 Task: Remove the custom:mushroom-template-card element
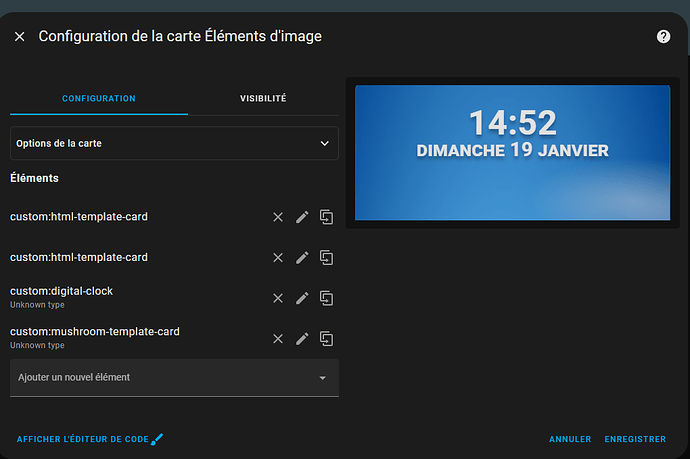278,338
